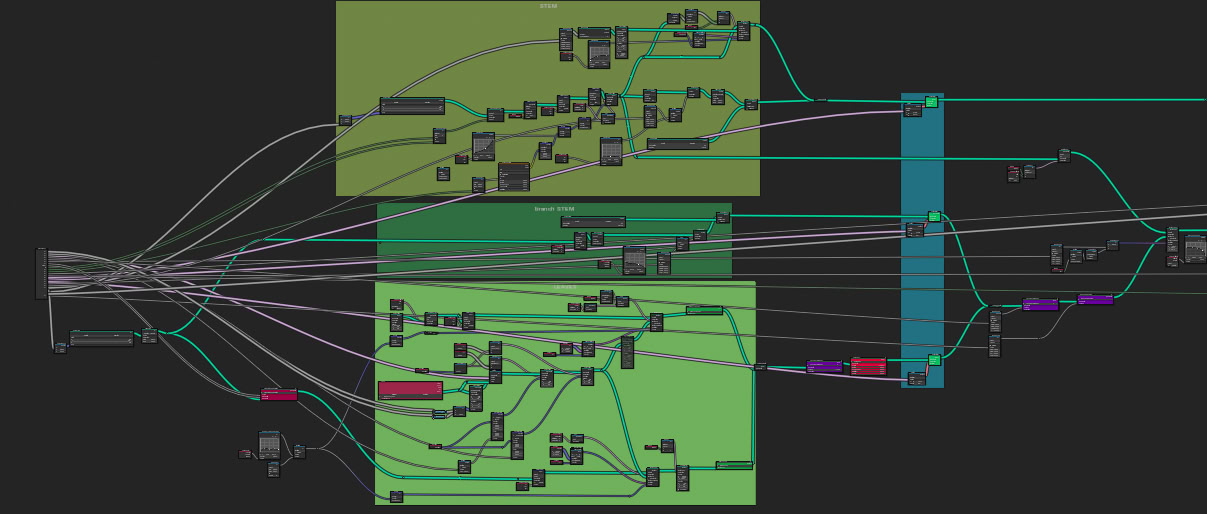Screen dimensions: 1207x514
Task: Select the red node left of the teal frame
Action: click(x=868, y=366)
